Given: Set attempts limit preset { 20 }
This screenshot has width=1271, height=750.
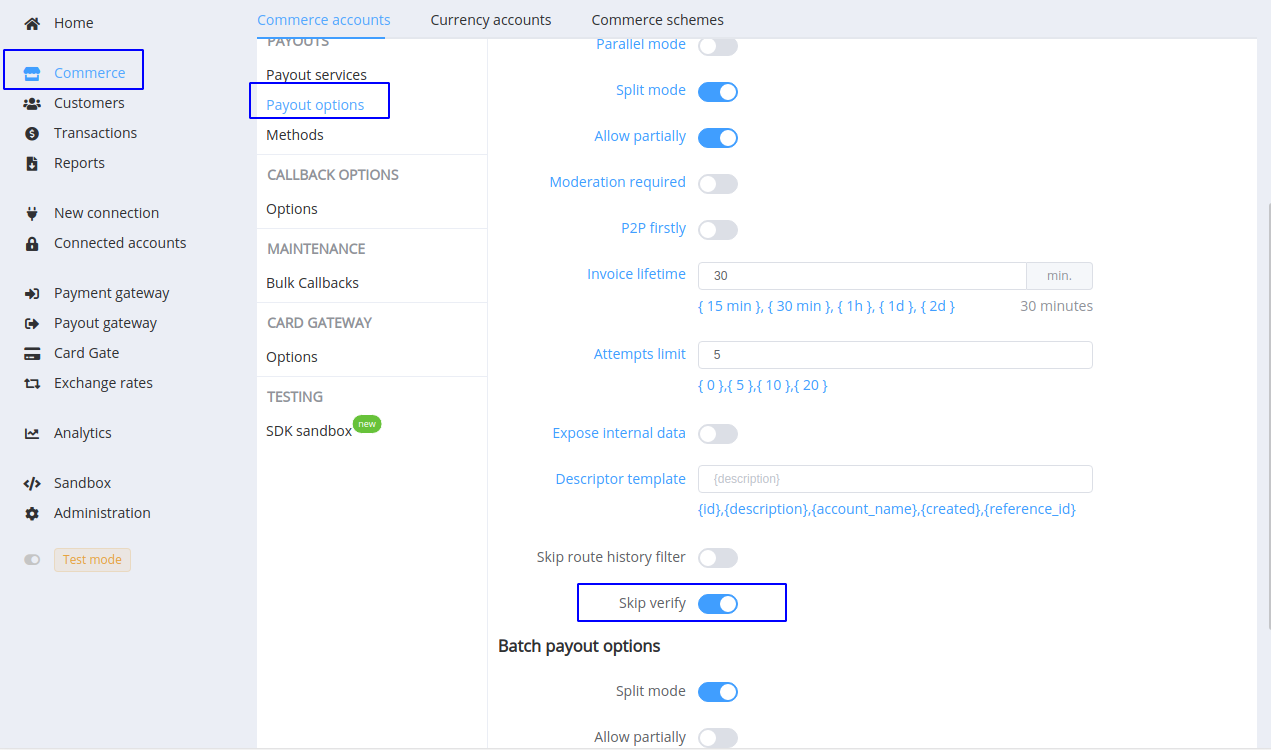Looking at the screenshot, I should point(812,385).
